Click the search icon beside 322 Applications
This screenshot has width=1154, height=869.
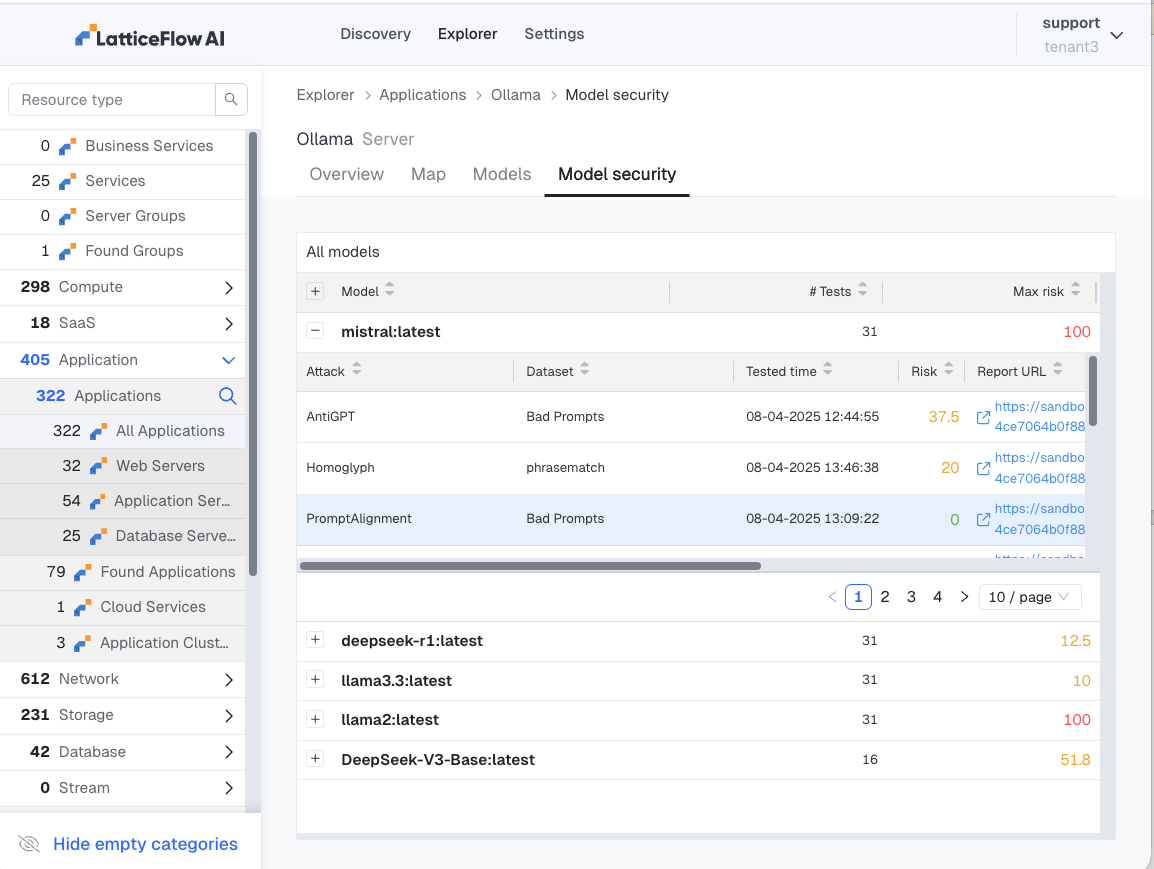pyautogui.click(x=227, y=396)
